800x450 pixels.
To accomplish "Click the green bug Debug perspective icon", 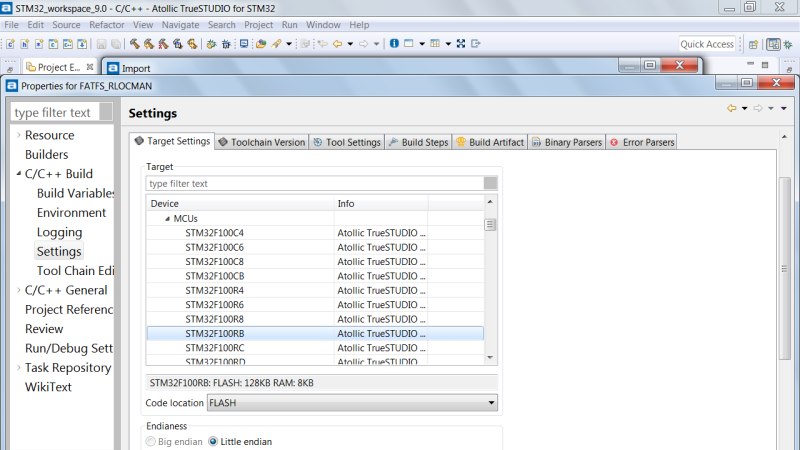I will pos(788,44).
